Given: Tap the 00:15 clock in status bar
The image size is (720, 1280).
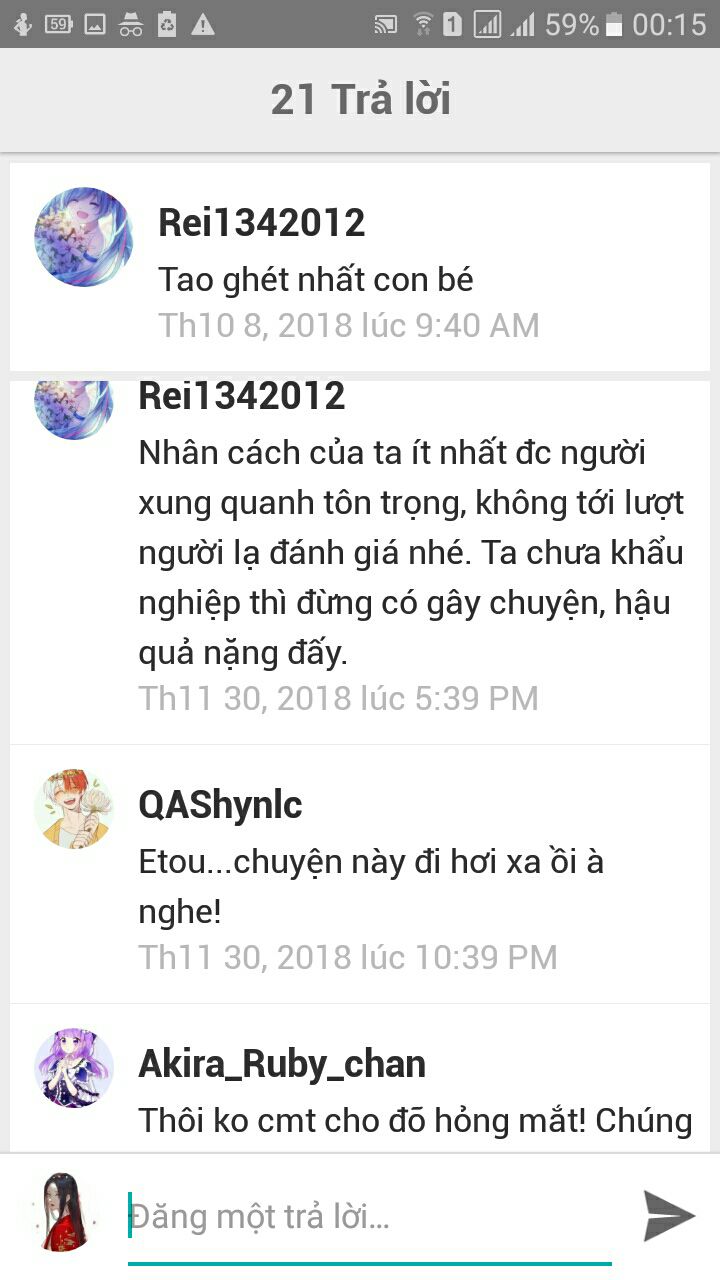Looking at the screenshot, I should (x=669, y=24).
